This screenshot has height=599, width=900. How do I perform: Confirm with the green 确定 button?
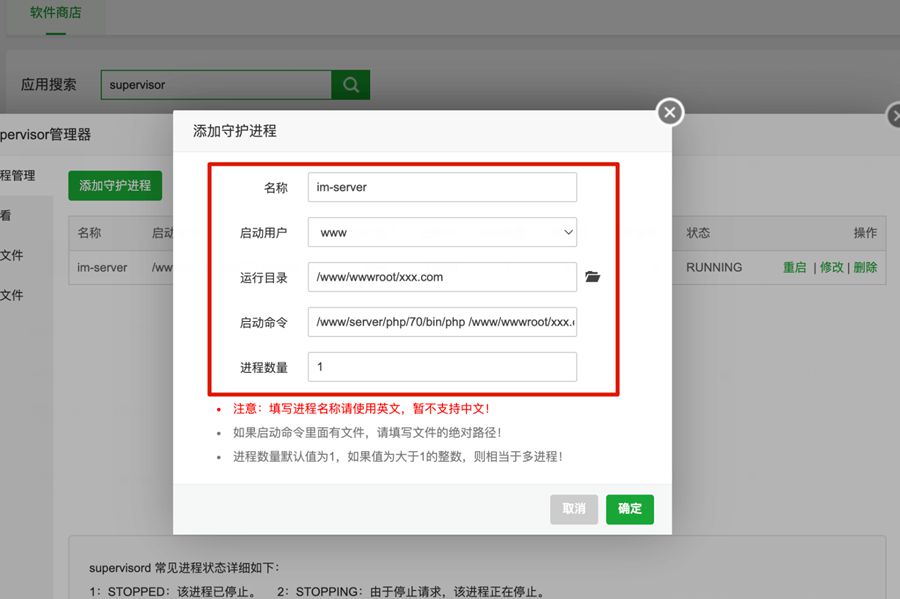tap(629, 509)
